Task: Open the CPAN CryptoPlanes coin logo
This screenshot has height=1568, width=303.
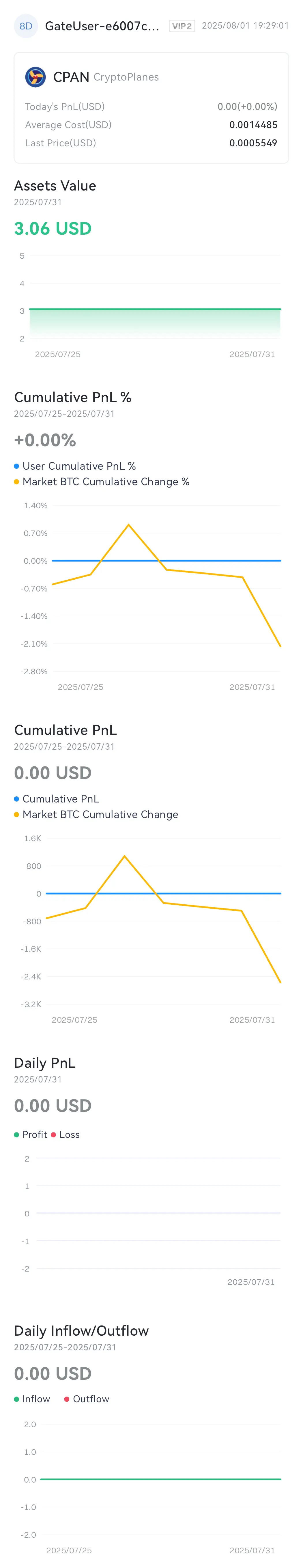Action: 35,77
